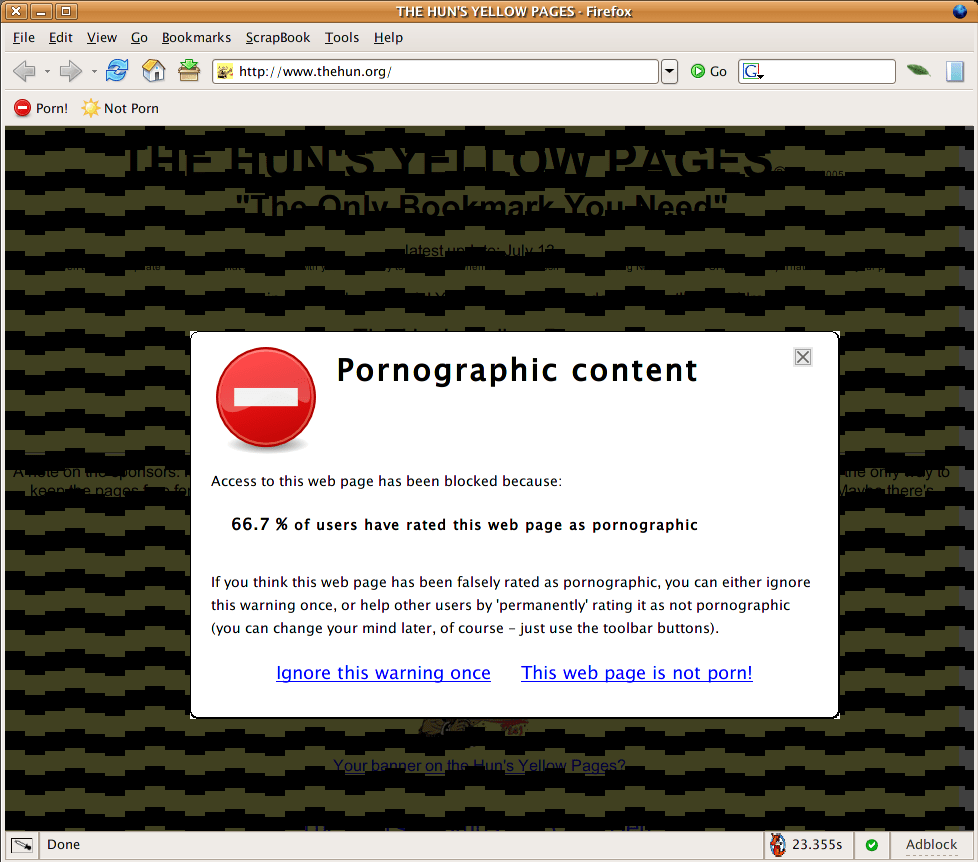Click the 'Pornographic content' heading
The height and width of the screenshot is (862, 978).
click(x=516, y=370)
